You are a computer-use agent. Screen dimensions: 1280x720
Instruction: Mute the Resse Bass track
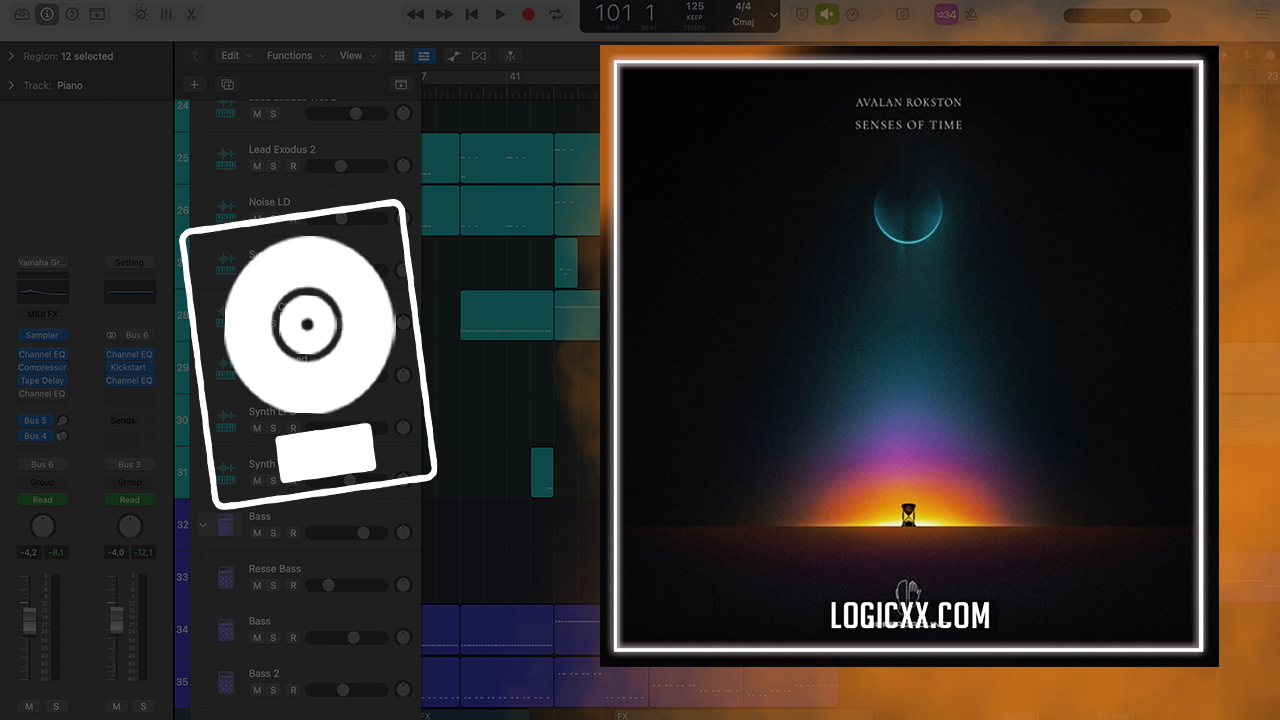pyautogui.click(x=257, y=585)
